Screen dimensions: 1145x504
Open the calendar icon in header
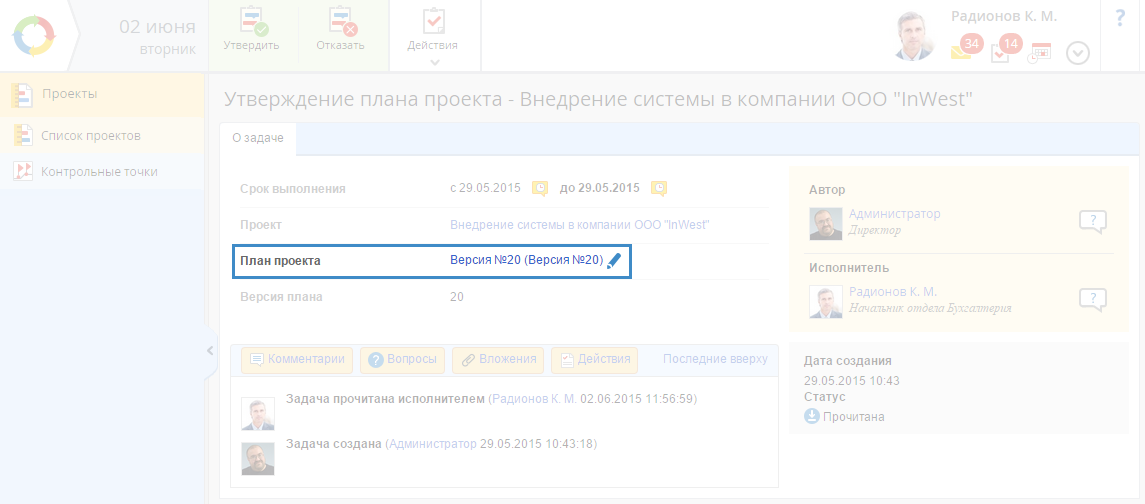click(x=1040, y=52)
